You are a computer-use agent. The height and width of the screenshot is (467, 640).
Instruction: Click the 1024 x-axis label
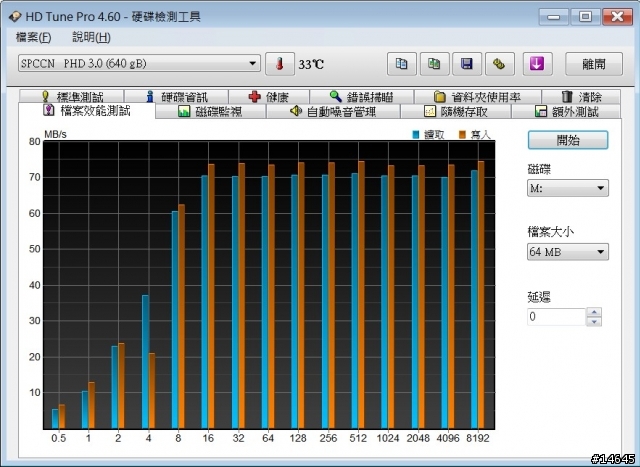click(388, 438)
